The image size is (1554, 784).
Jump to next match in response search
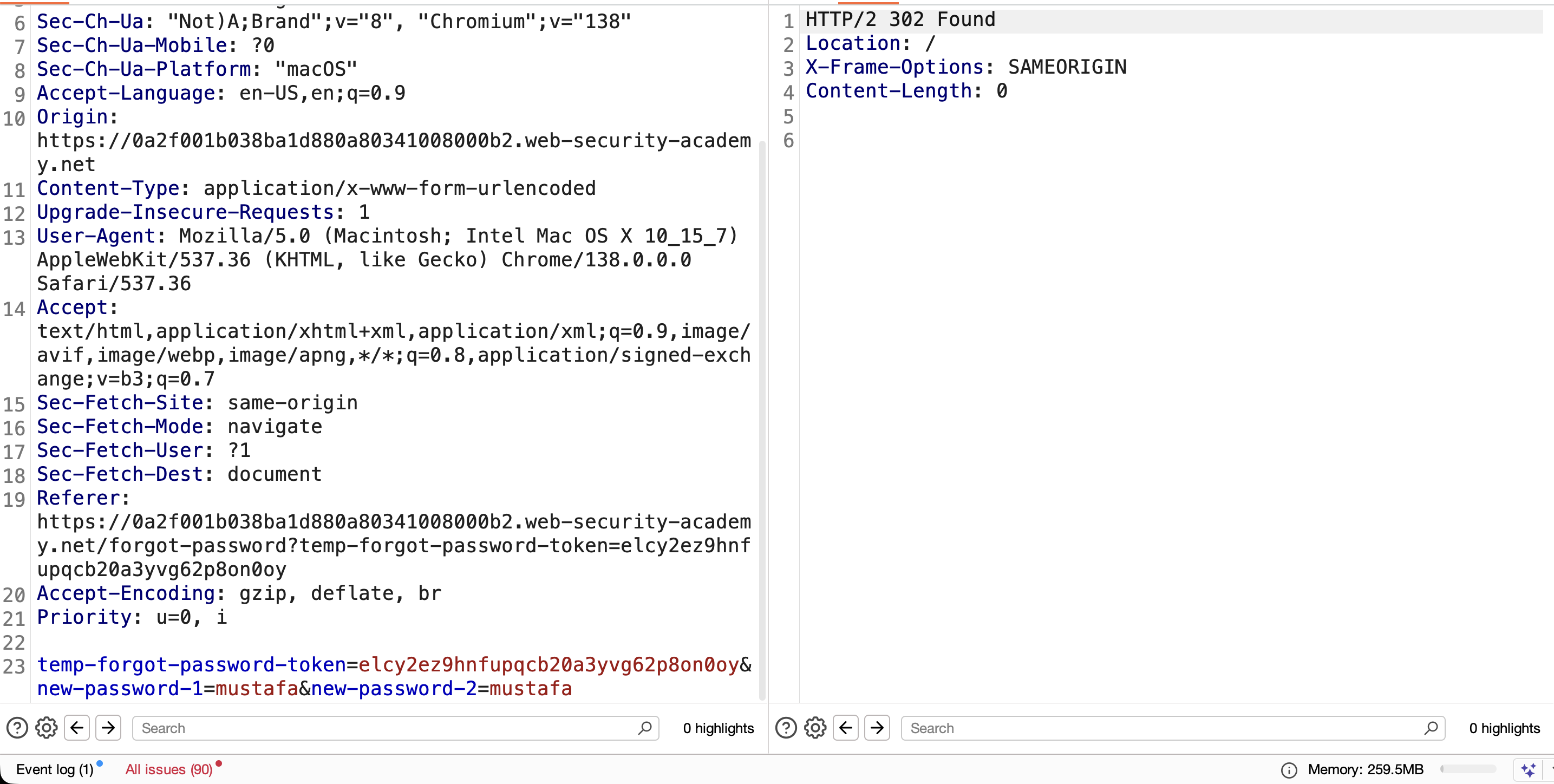878,728
